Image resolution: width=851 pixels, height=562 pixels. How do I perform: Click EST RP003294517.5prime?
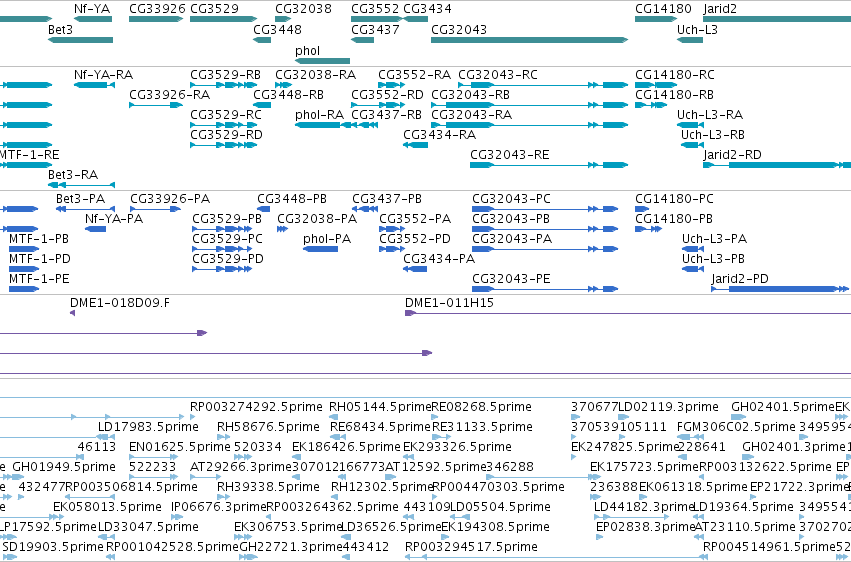471,547
